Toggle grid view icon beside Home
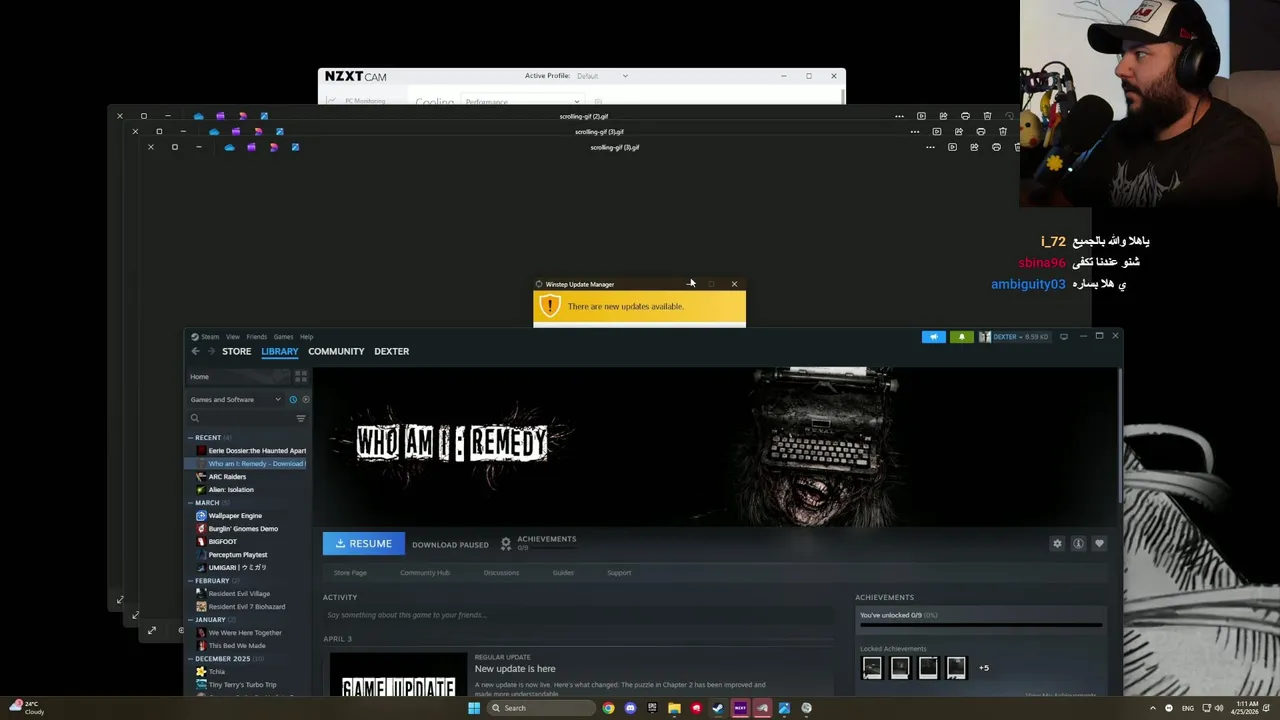The width and height of the screenshot is (1280, 720). point(300,376)
